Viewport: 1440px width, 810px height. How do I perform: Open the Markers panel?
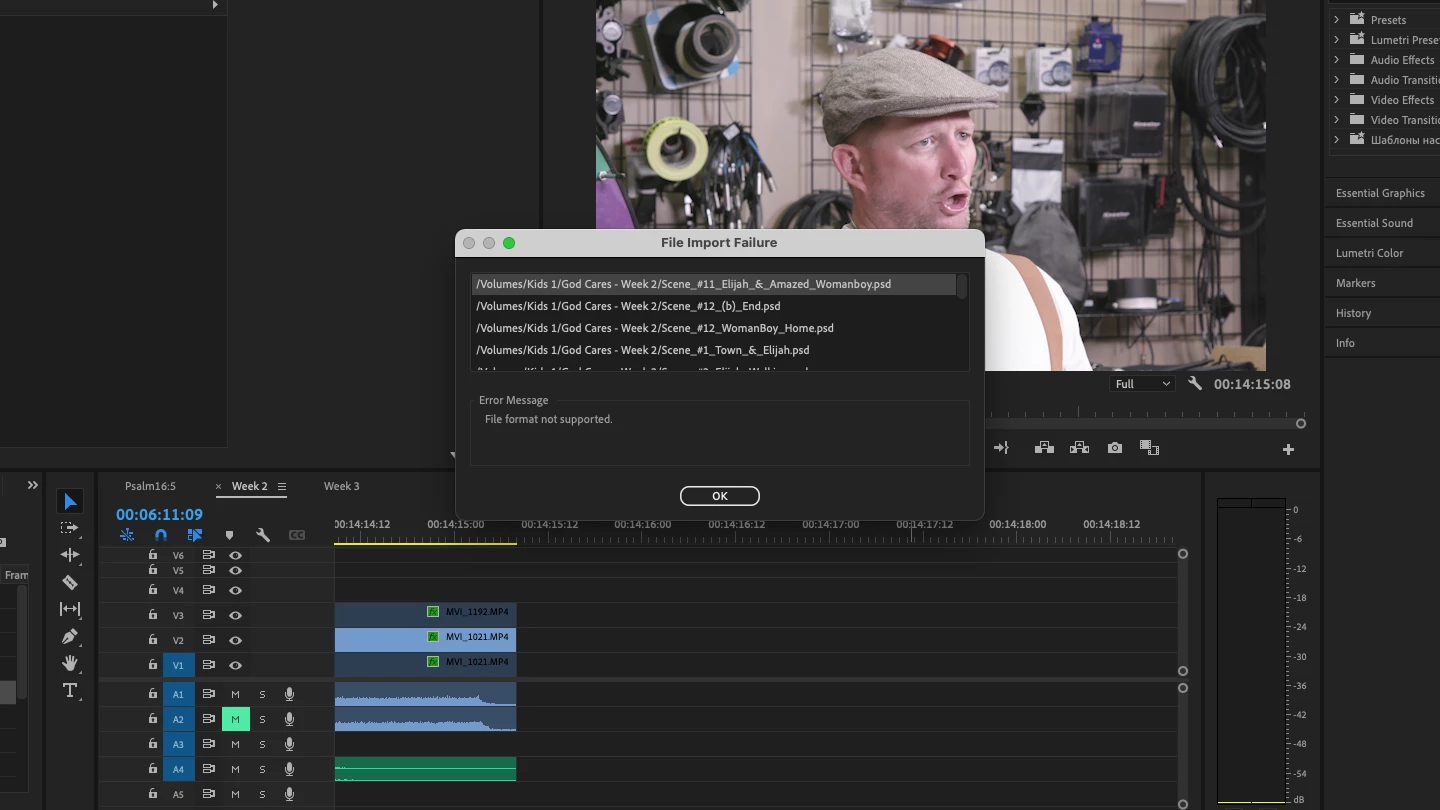click(x=1355, y=283)
